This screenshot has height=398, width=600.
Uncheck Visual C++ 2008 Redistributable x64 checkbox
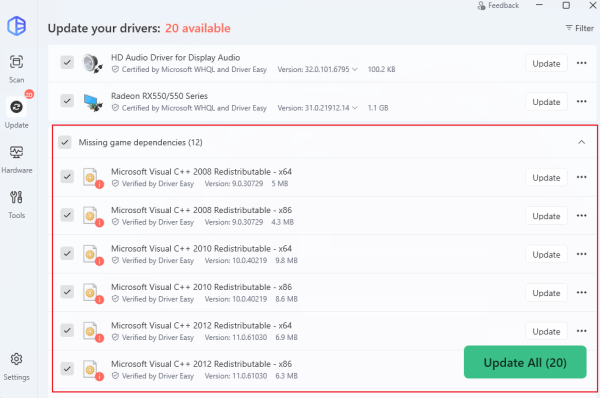click(67, 177)
